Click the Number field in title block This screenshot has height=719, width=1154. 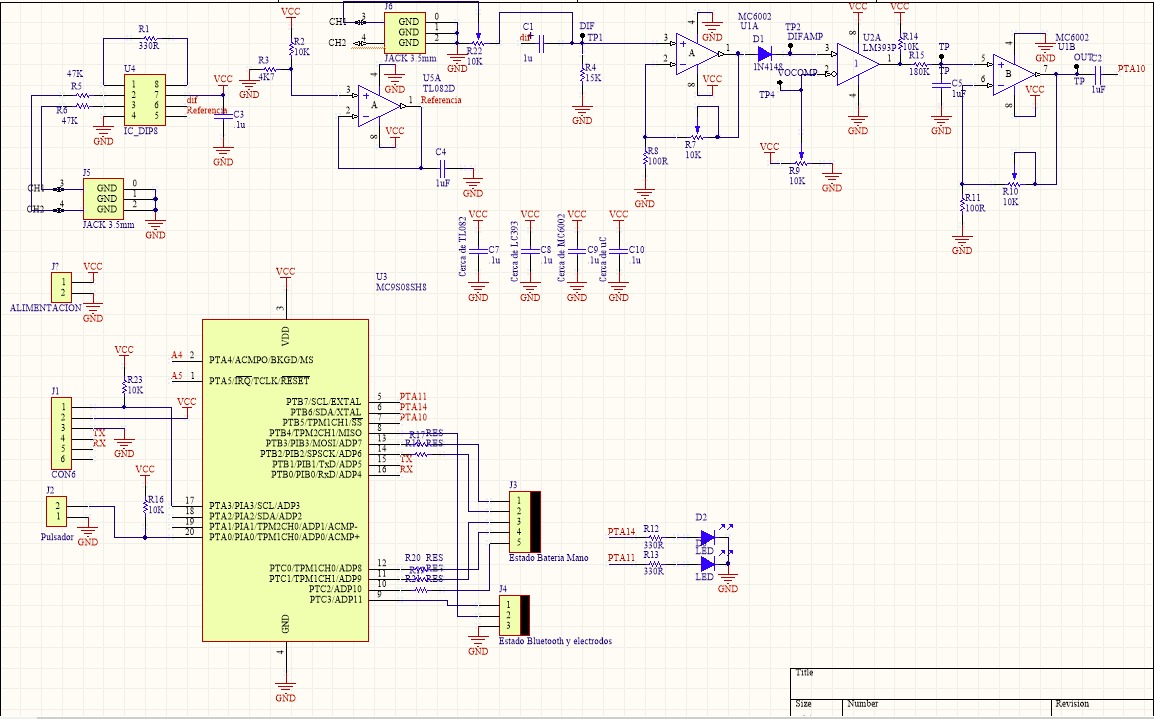(x=947, y=706)
